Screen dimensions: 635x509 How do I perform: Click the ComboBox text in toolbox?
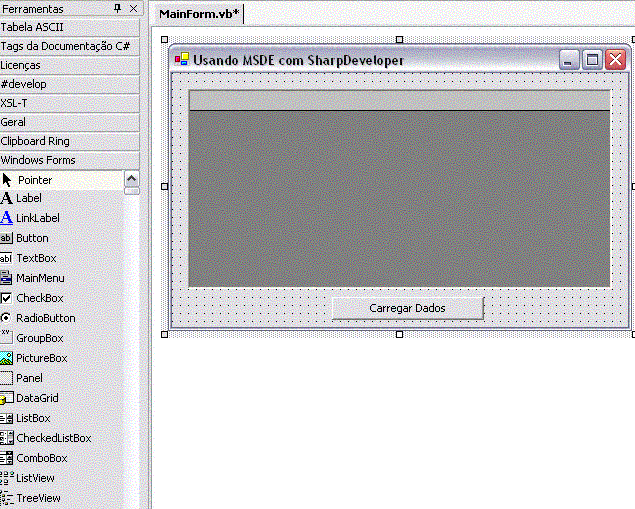pyautogui.click(x=42, y=458)
